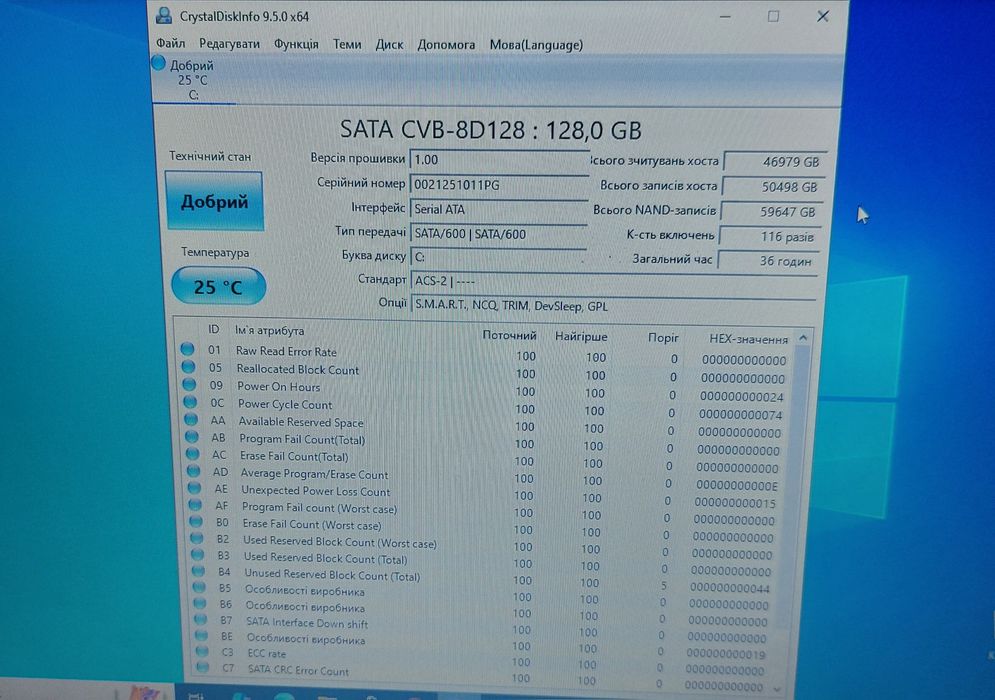Click the power on hours value 36 годин
Image resolution: width=995 pixels, height=700 pixels.
(767, 261)
